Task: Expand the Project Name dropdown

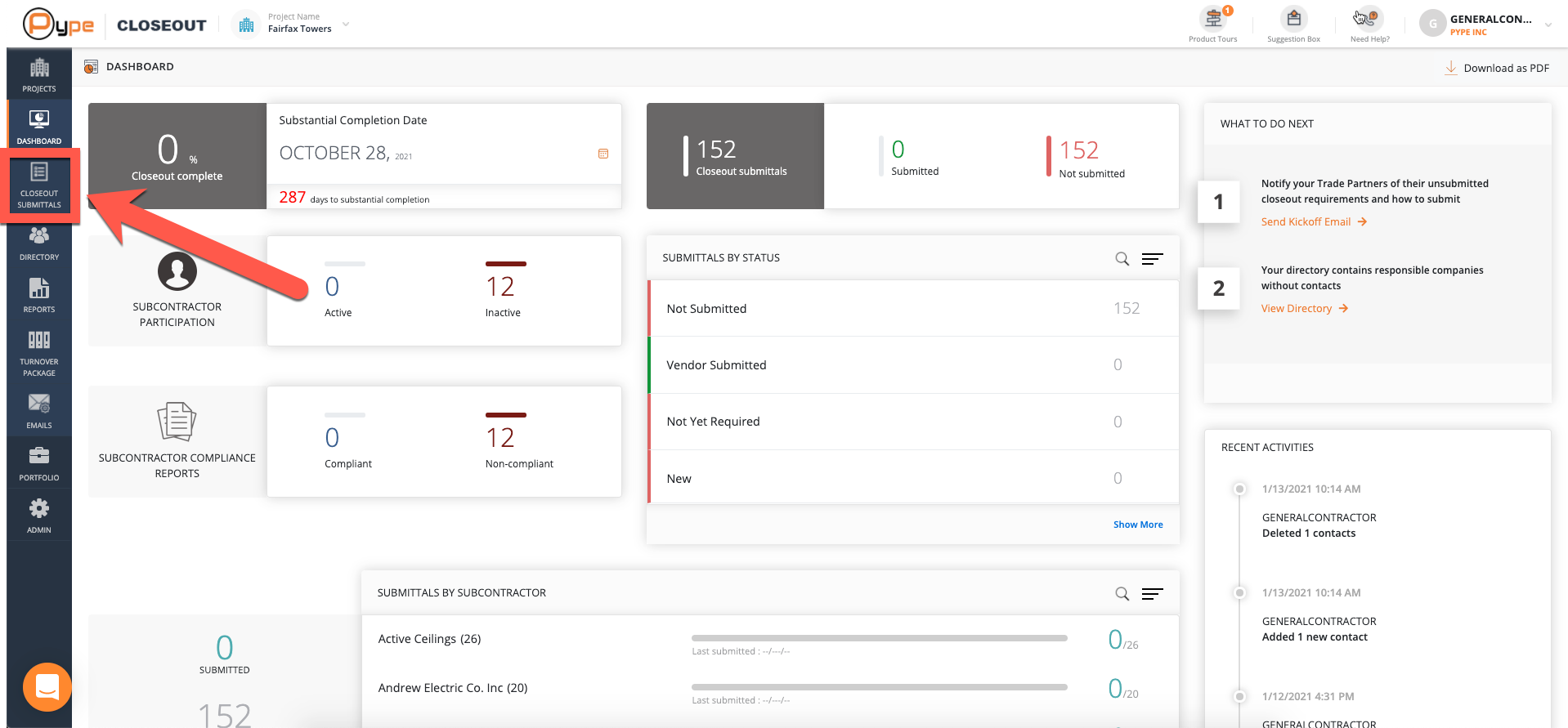Action: point(346,25)
